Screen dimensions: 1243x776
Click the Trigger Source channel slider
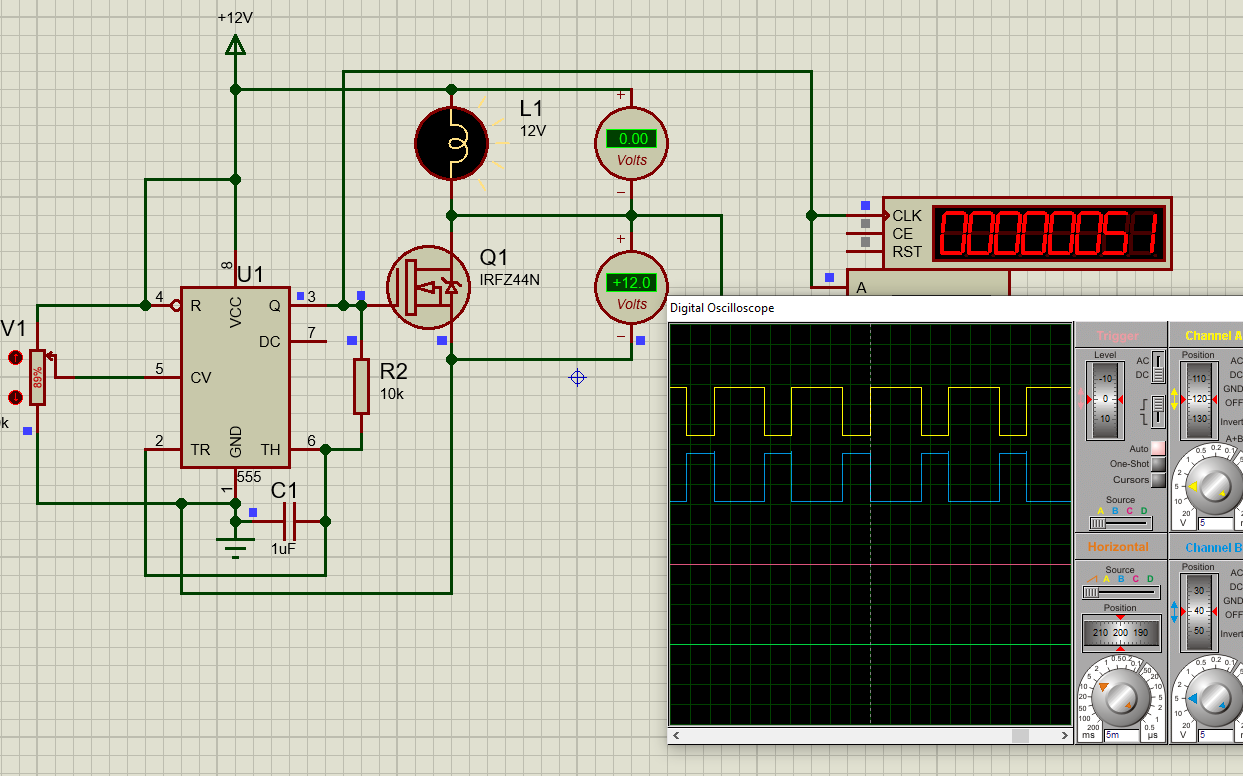[x=1120, y=523]
